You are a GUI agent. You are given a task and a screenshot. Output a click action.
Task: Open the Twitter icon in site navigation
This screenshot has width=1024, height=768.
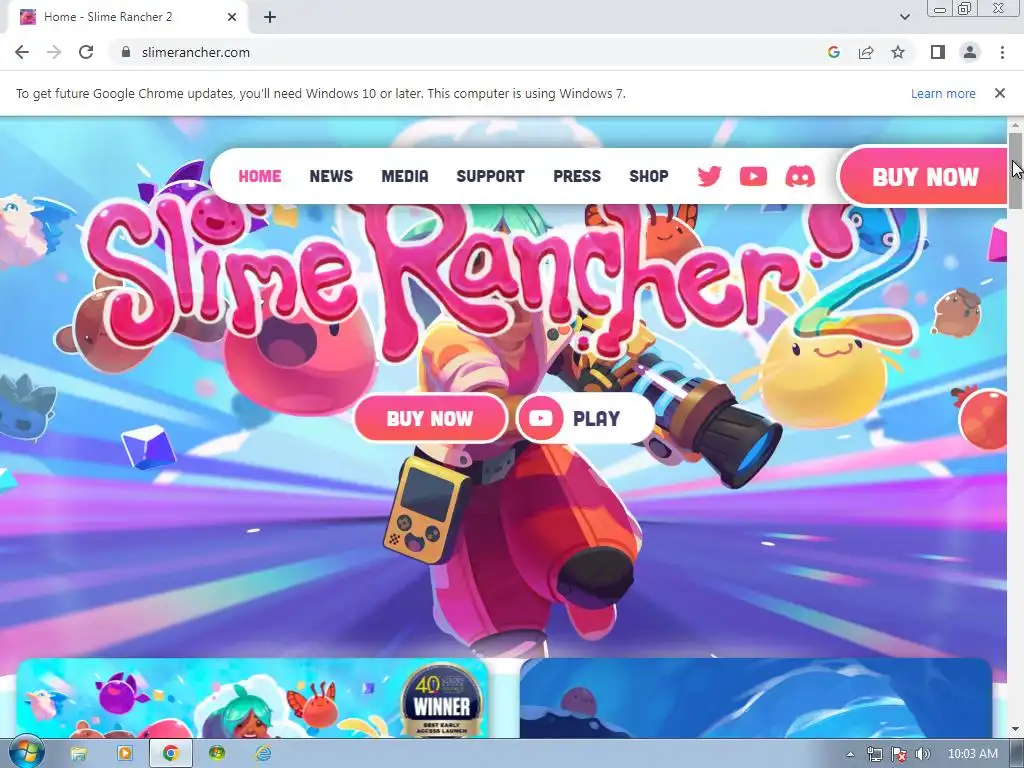point(709,176)
